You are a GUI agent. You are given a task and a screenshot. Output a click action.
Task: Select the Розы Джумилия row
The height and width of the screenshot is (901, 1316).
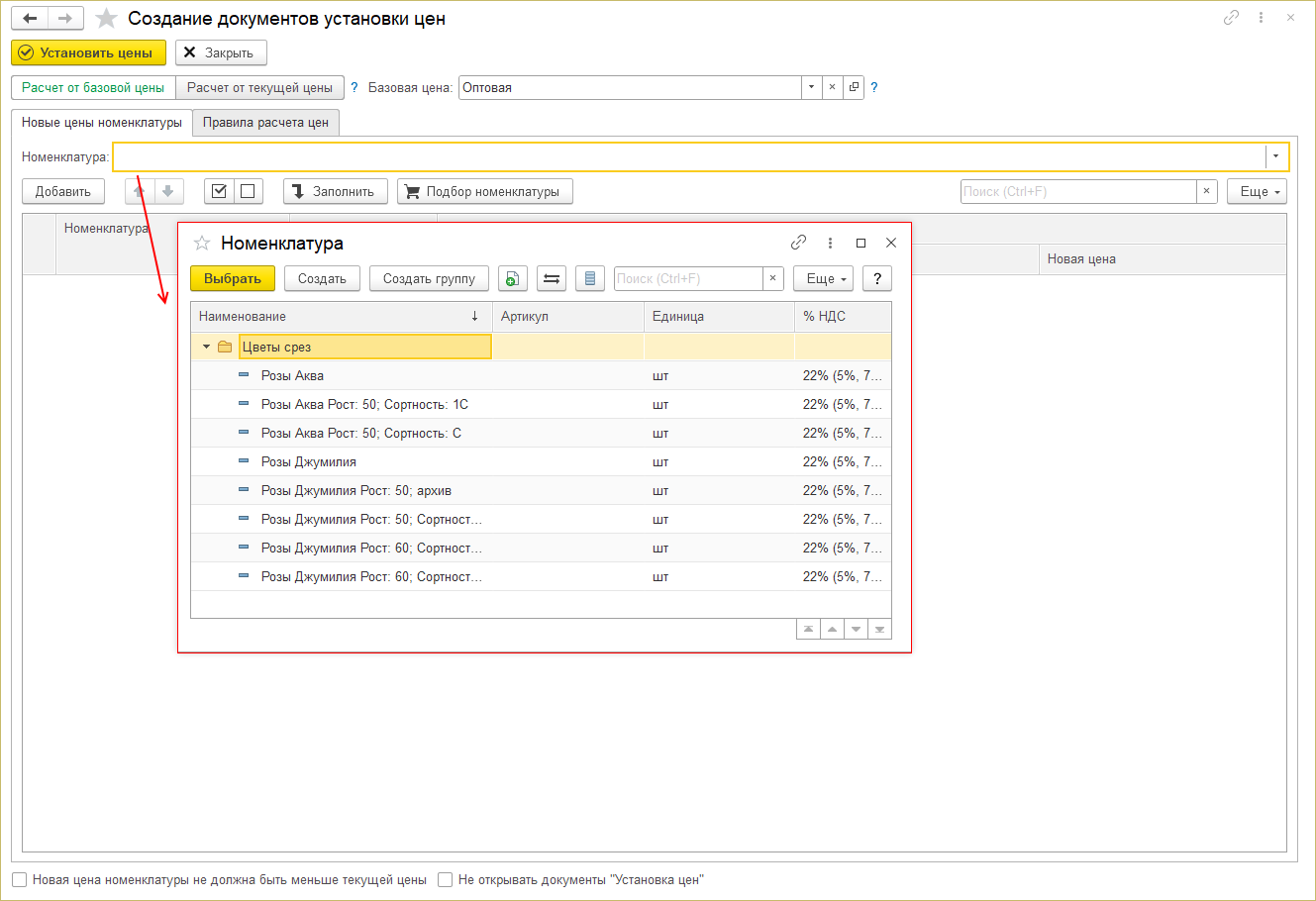pyautogui.click(x=541, y=461)
